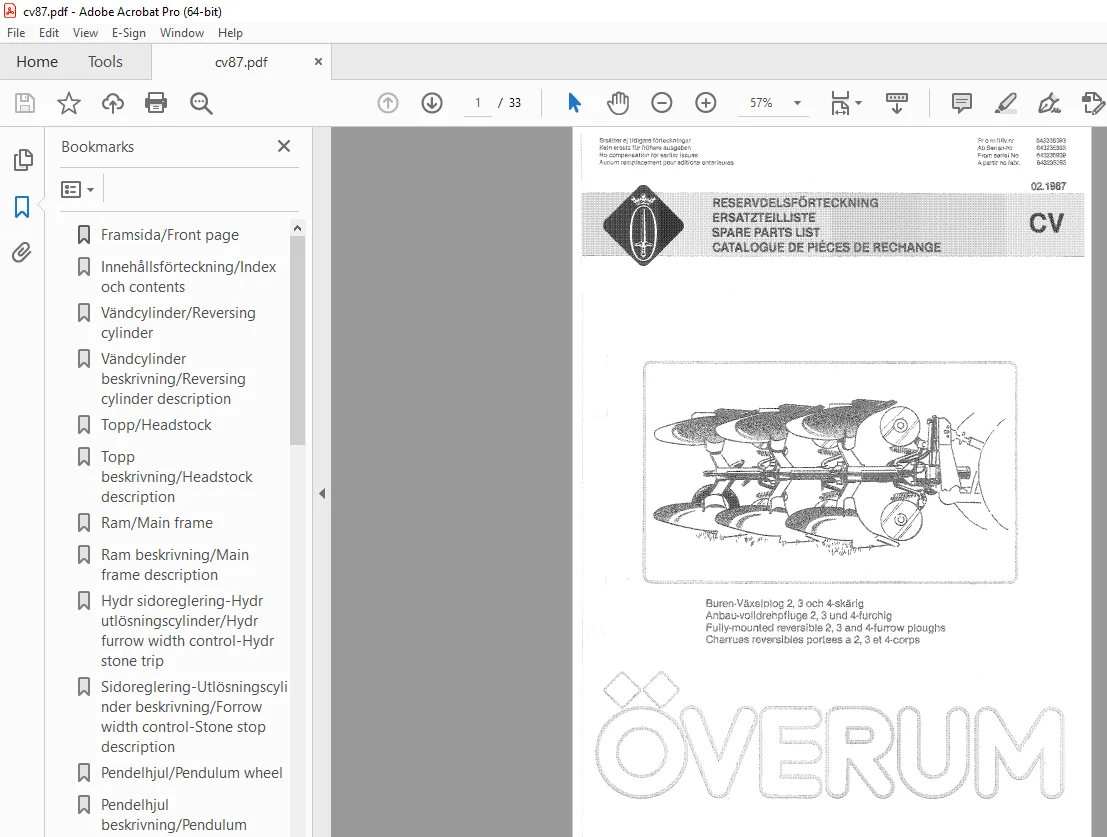1107x837 pixels.
Task: Open the Ram/Main frame bookmark
Action: click(x=157, y=522)
